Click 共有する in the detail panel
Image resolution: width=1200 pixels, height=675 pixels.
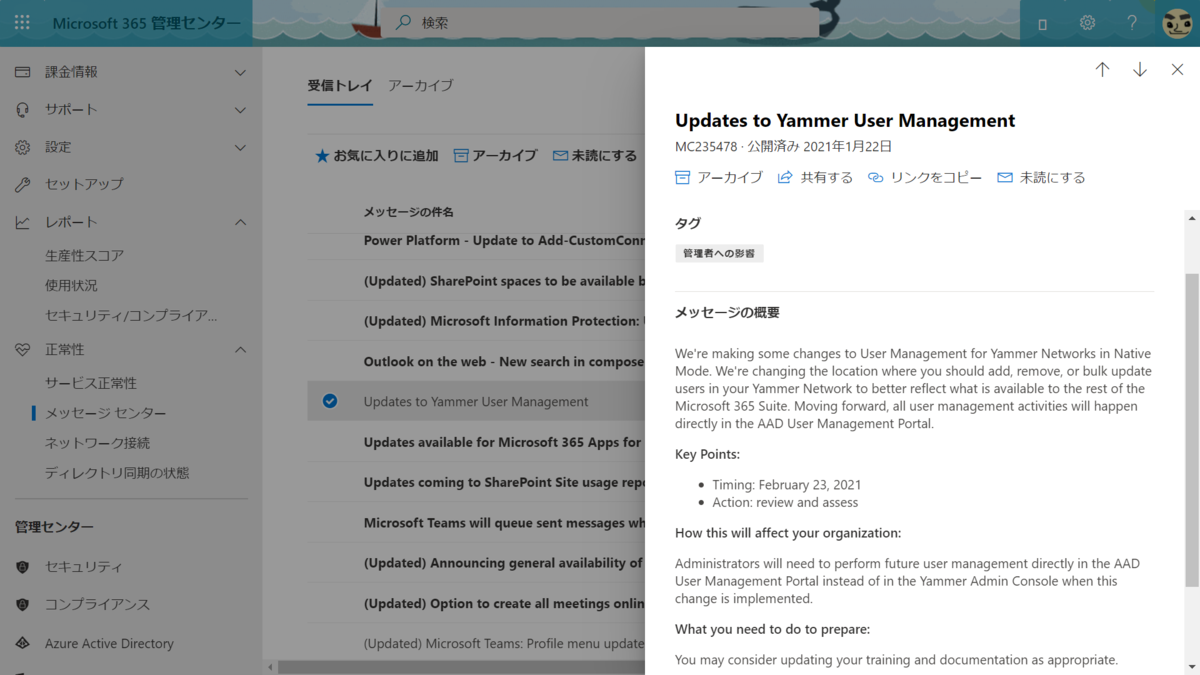815,177
